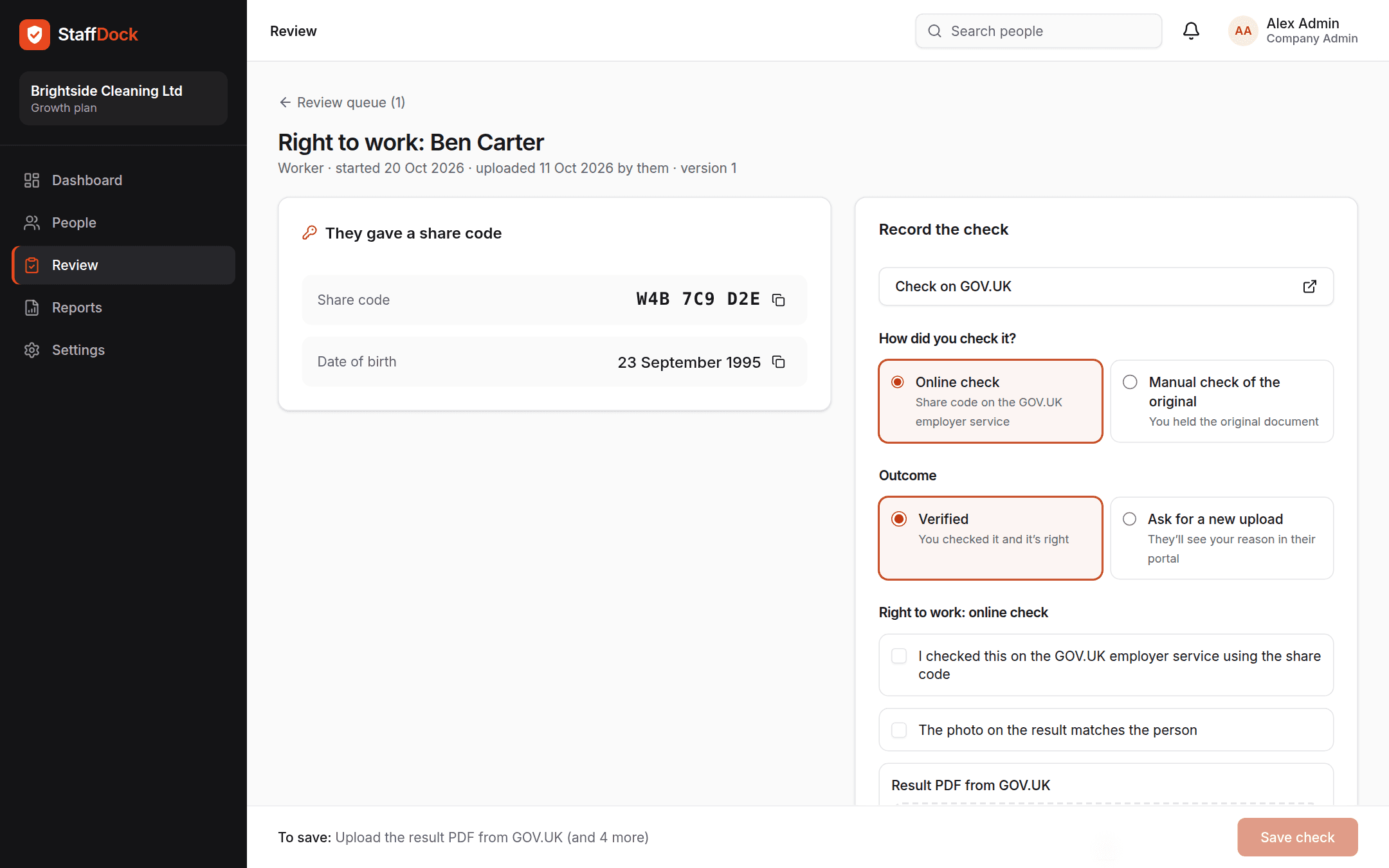
Task: Click the share code text W4B 7C9 D2E
Action: pos(698,299)
